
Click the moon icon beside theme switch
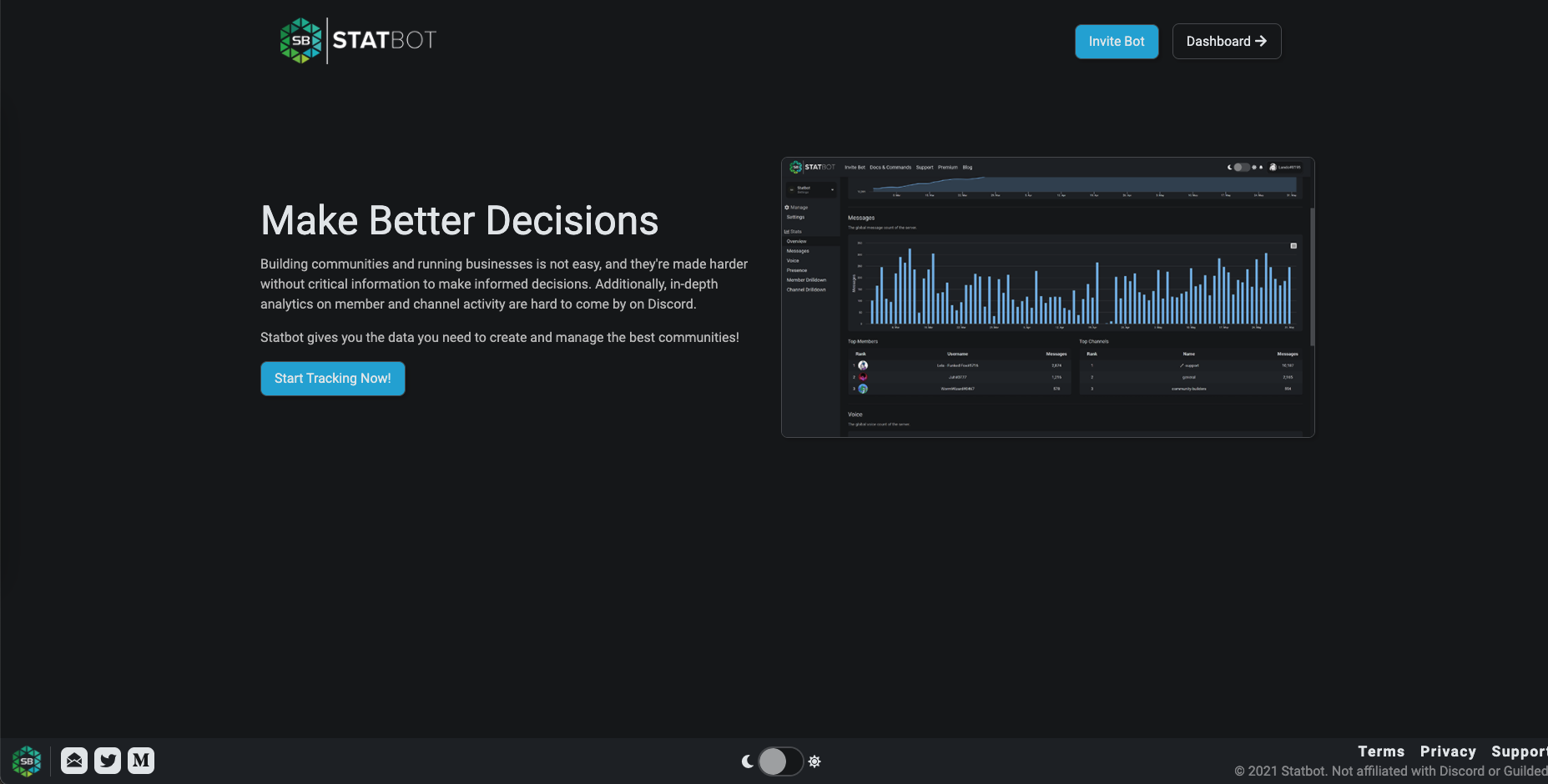tap(748, 761)
